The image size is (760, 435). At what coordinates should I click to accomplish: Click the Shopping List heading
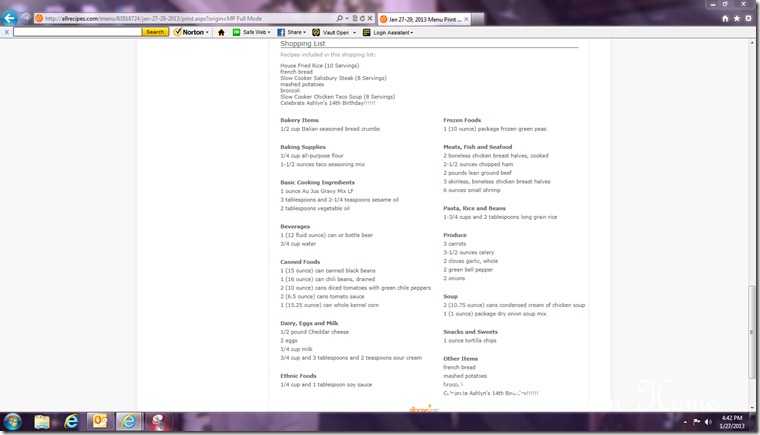(x=302, y=44)
